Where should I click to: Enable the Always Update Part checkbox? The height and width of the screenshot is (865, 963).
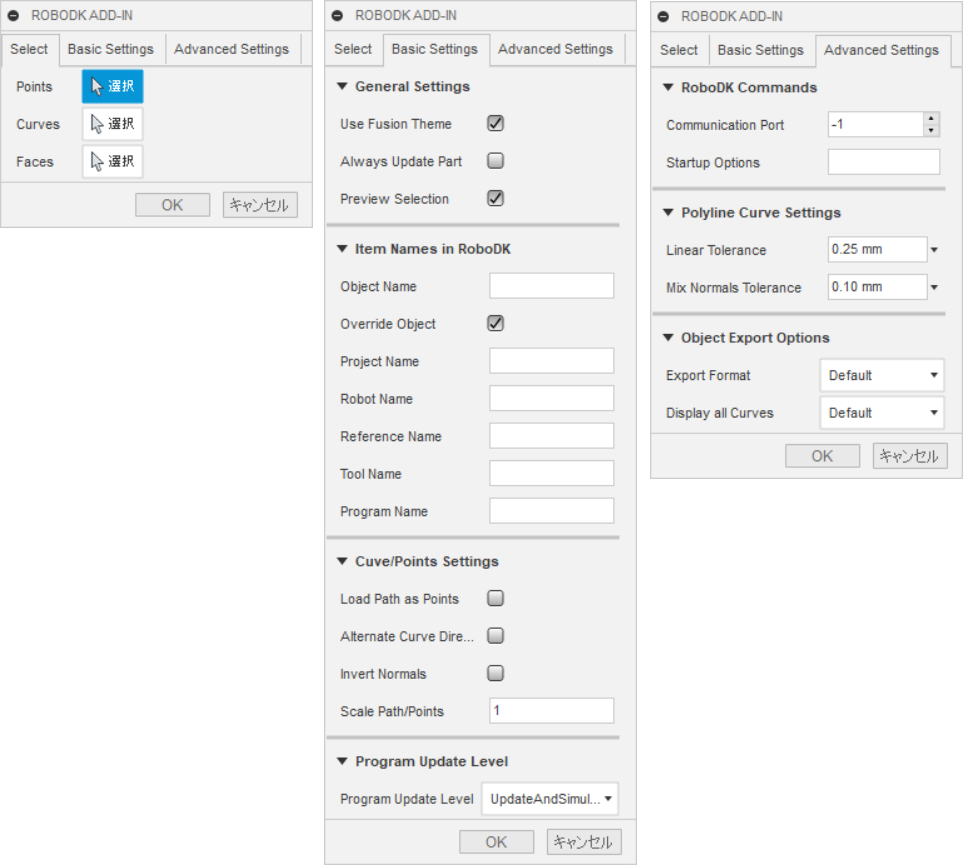pos(496,161)
